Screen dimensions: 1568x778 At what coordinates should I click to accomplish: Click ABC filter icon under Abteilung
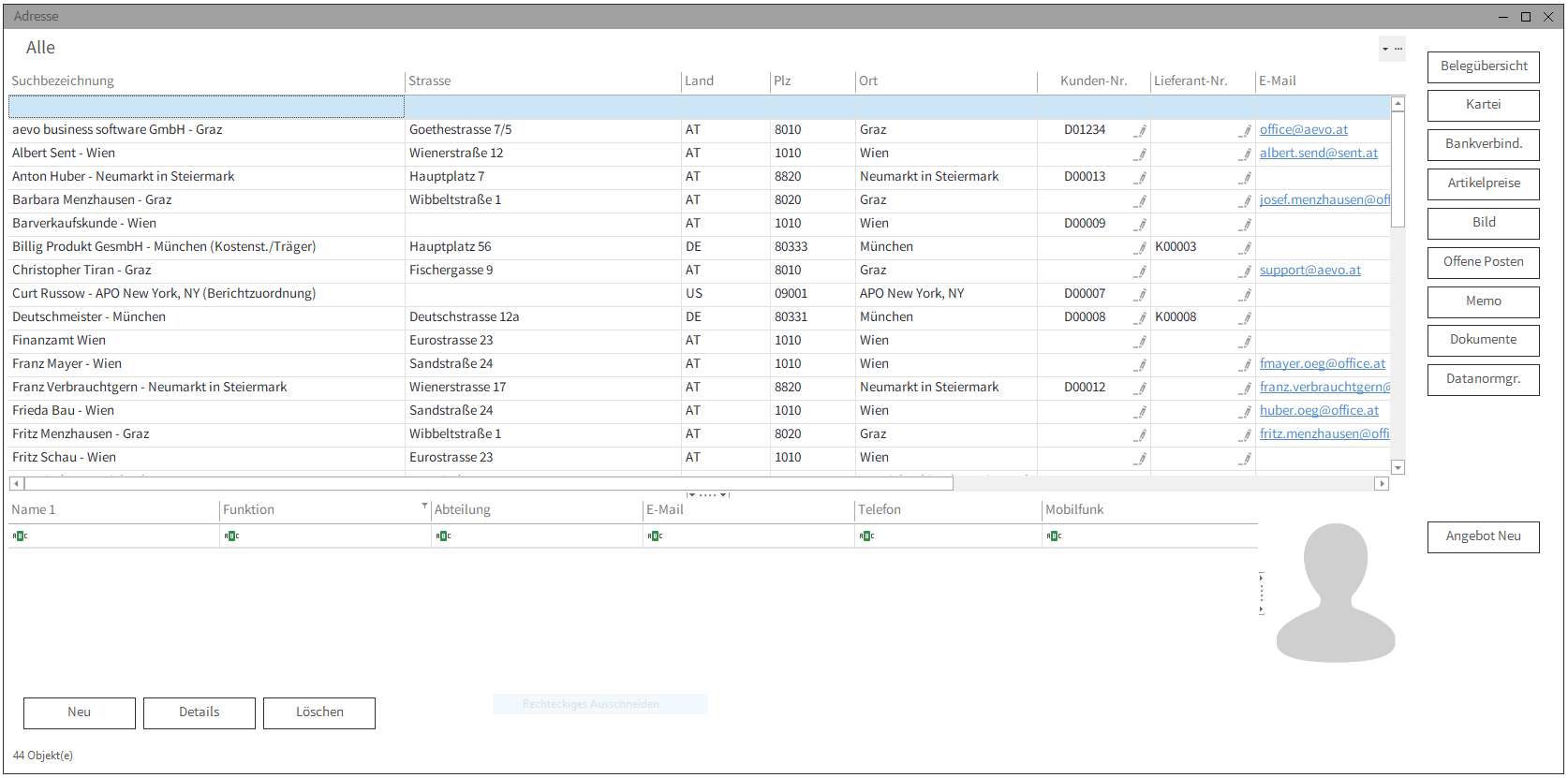click(443, 536)
